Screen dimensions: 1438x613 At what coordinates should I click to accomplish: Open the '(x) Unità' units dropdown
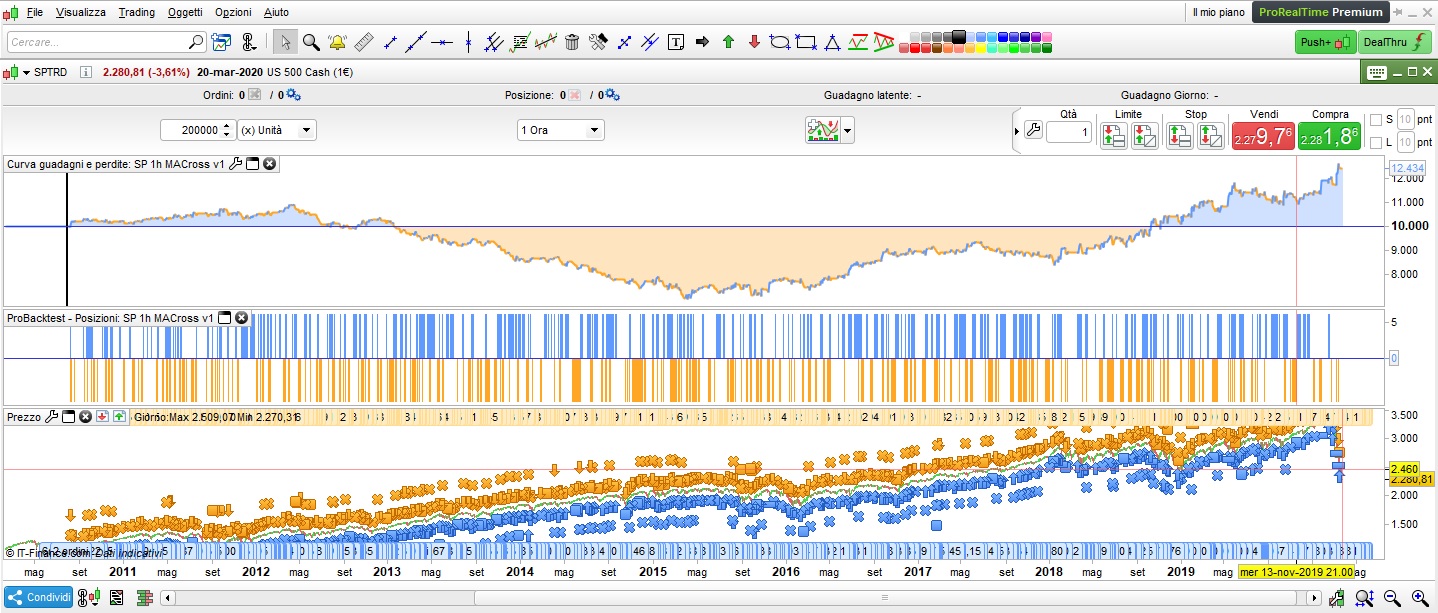click(277, 130)
